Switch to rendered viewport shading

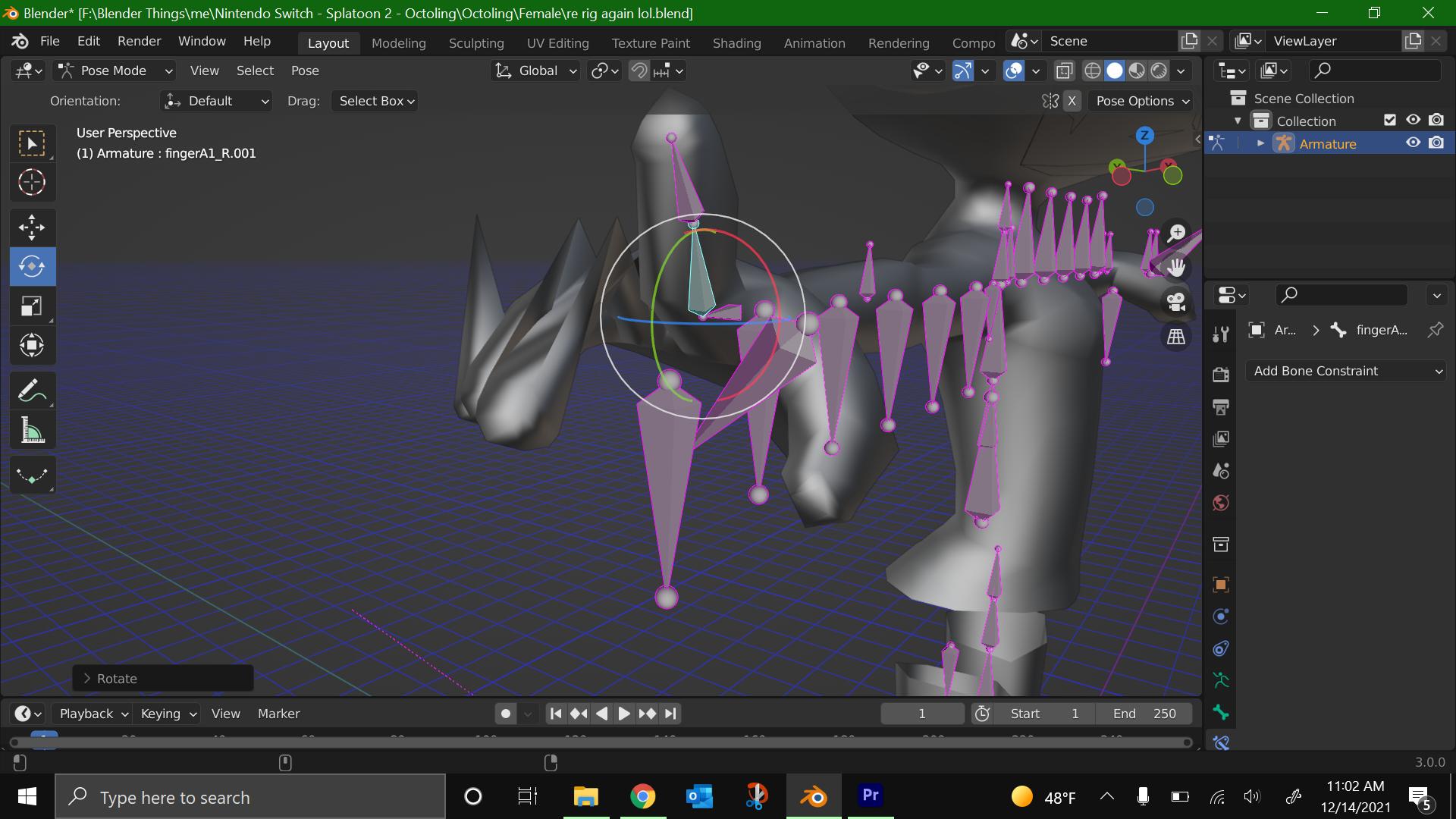tap(1159, 71)
